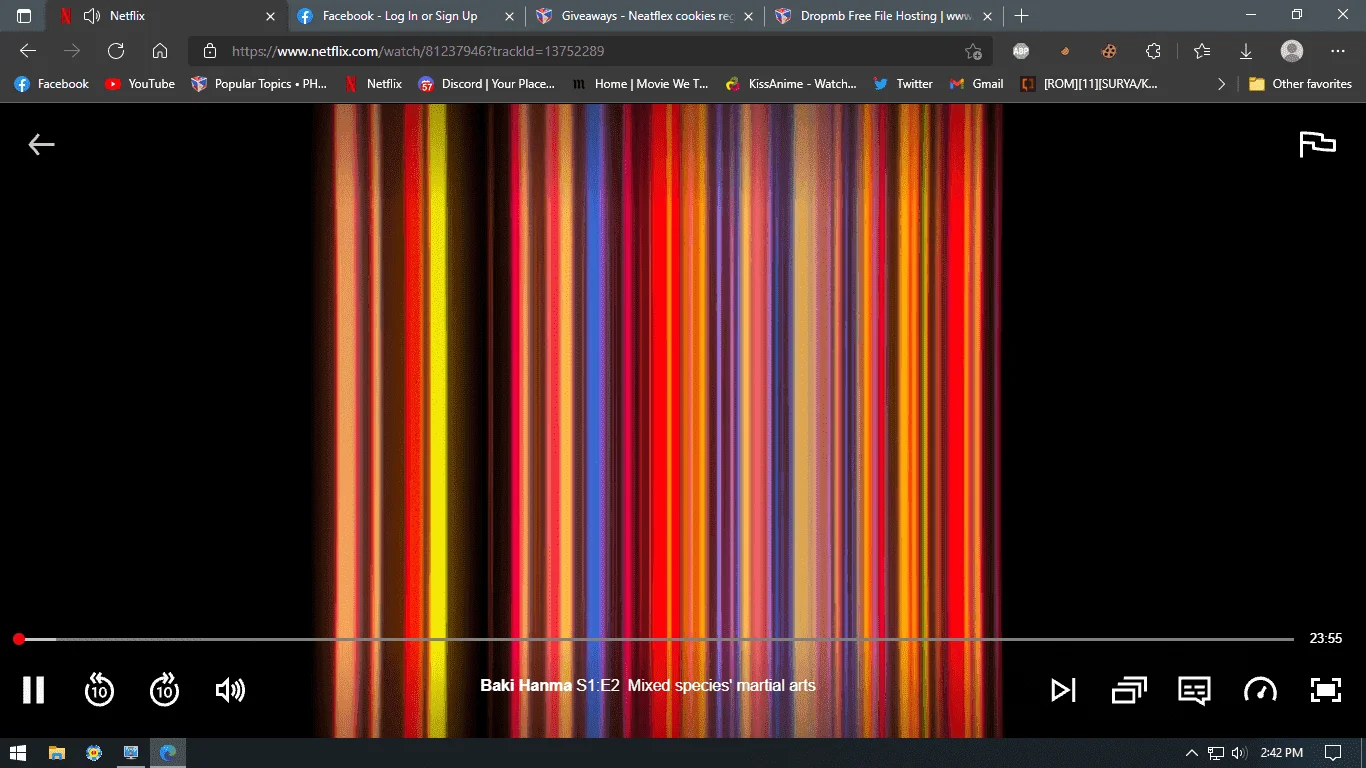Open the Windows Start menu
Viewport: 1366px width, 768px height.
coord(18,752)
